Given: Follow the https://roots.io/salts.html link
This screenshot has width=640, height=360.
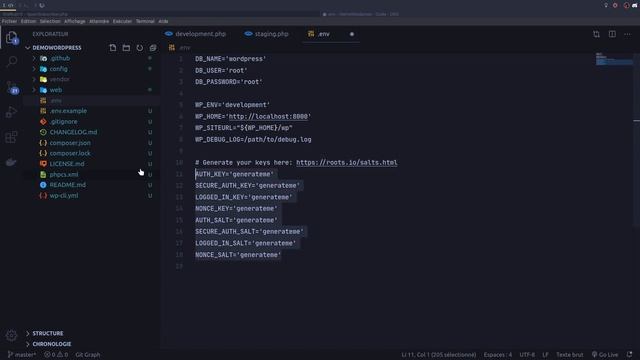Looking at the screenshot, I should pyautogui.click(x=347, y=162).
